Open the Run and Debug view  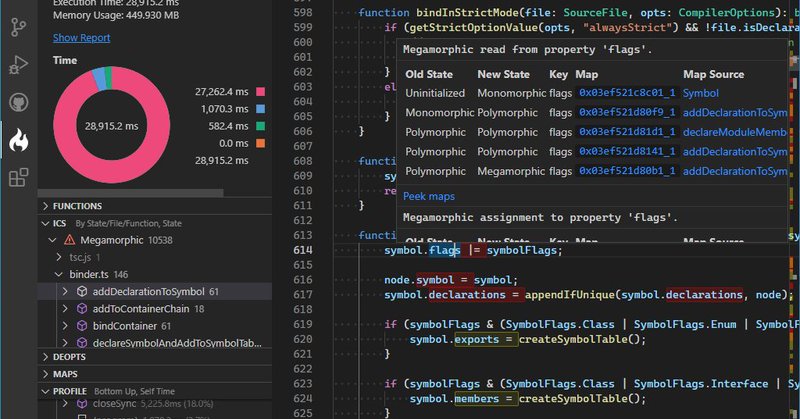pos(18,65)
